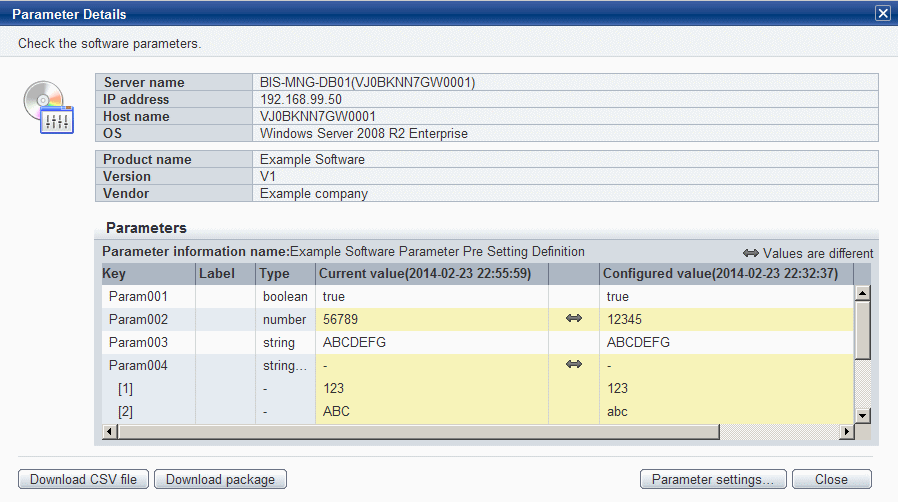Click the Parameters section heading
898x502 pixels.
[146, 228]
